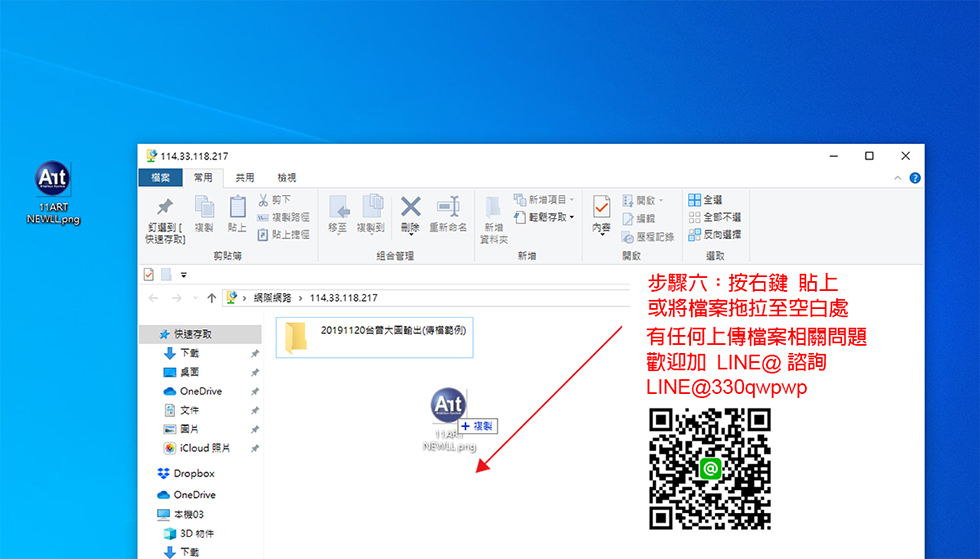Click the 內容 properties checkmark icon
This screenshot has width=980, height=559.
601,207
